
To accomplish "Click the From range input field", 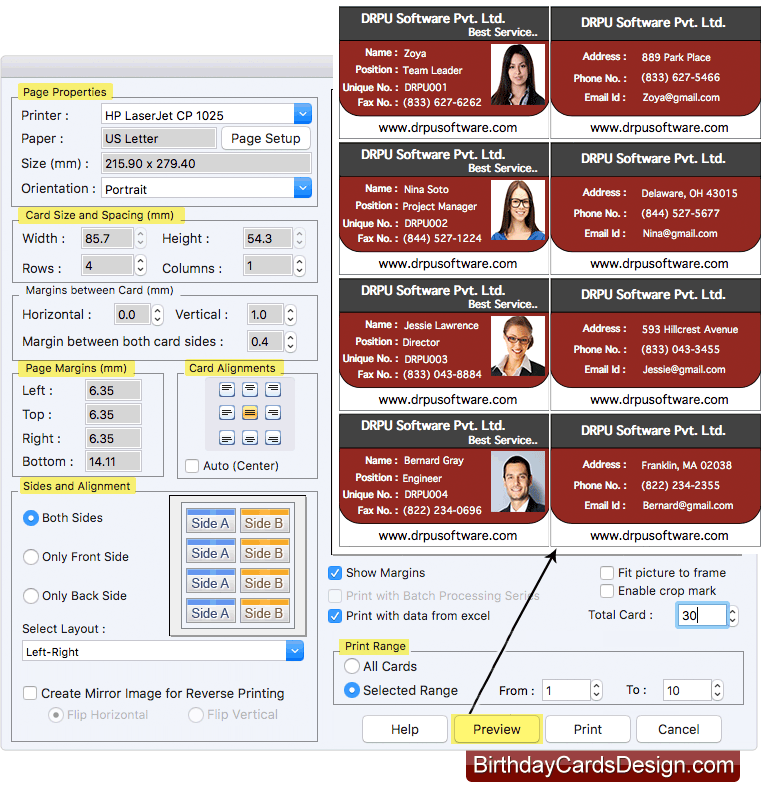I will click(x=566, y=690).
